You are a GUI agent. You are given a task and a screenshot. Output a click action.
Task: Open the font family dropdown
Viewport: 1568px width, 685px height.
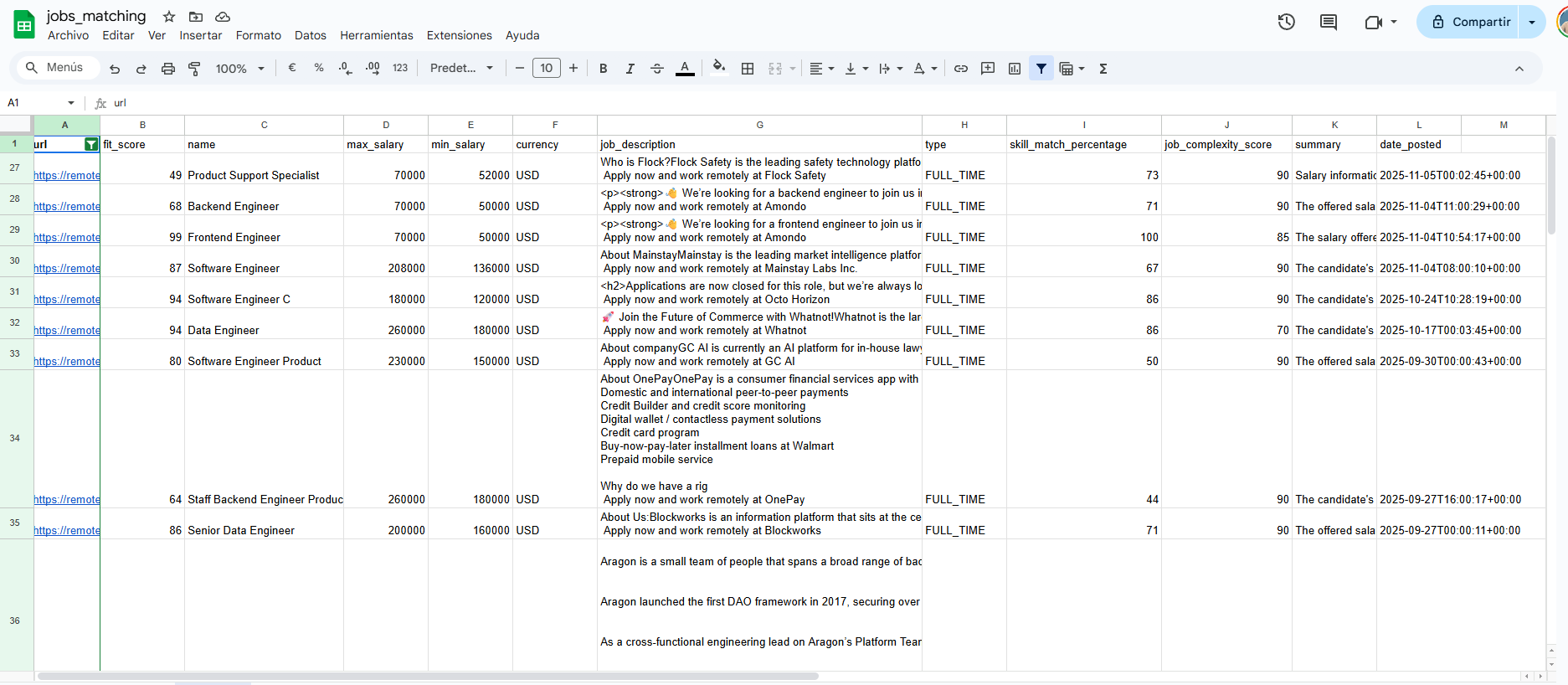461,69
